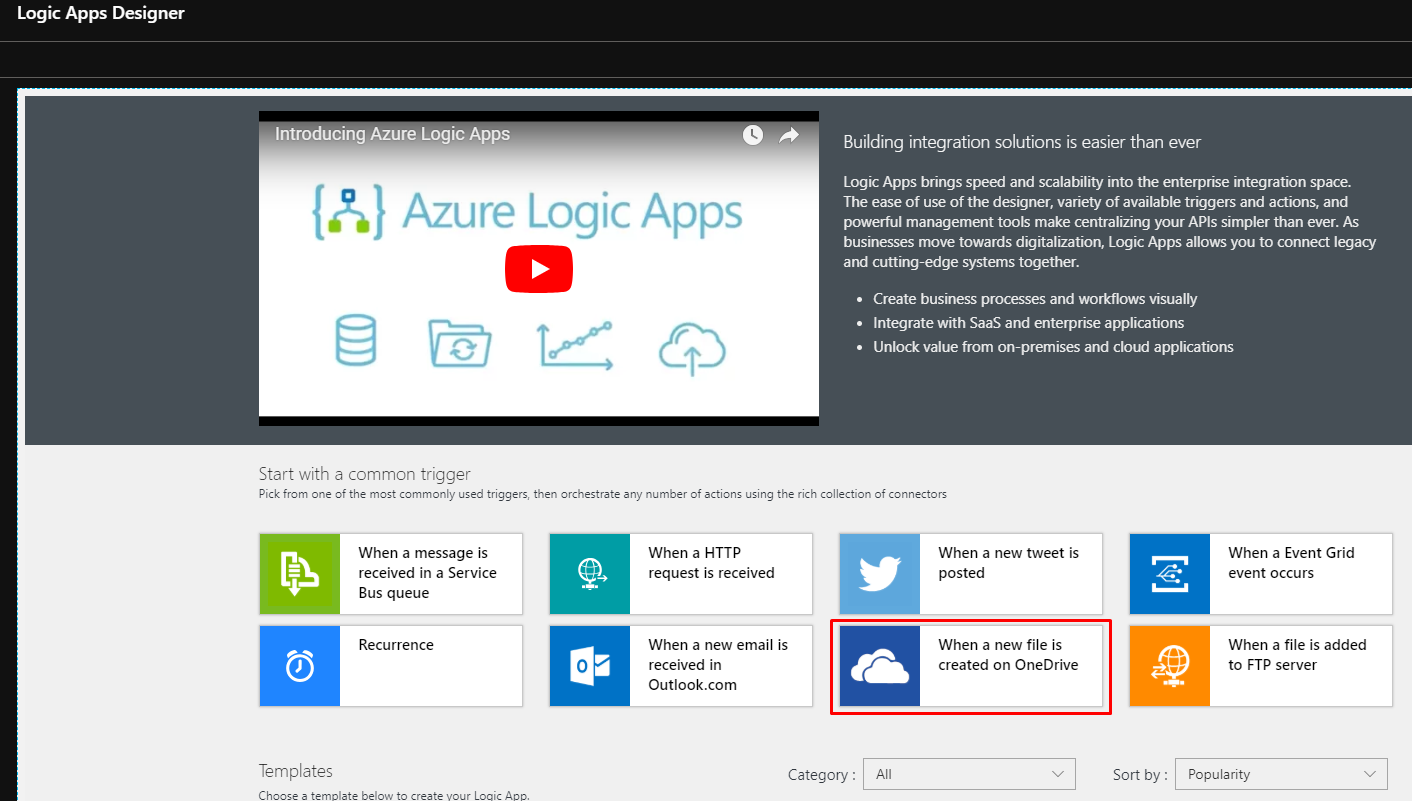The image size is (1412, 801).
Task: Click 'Integrate with SaaS and enterprise applications' bullet
Action: (x=1028, y=323)
